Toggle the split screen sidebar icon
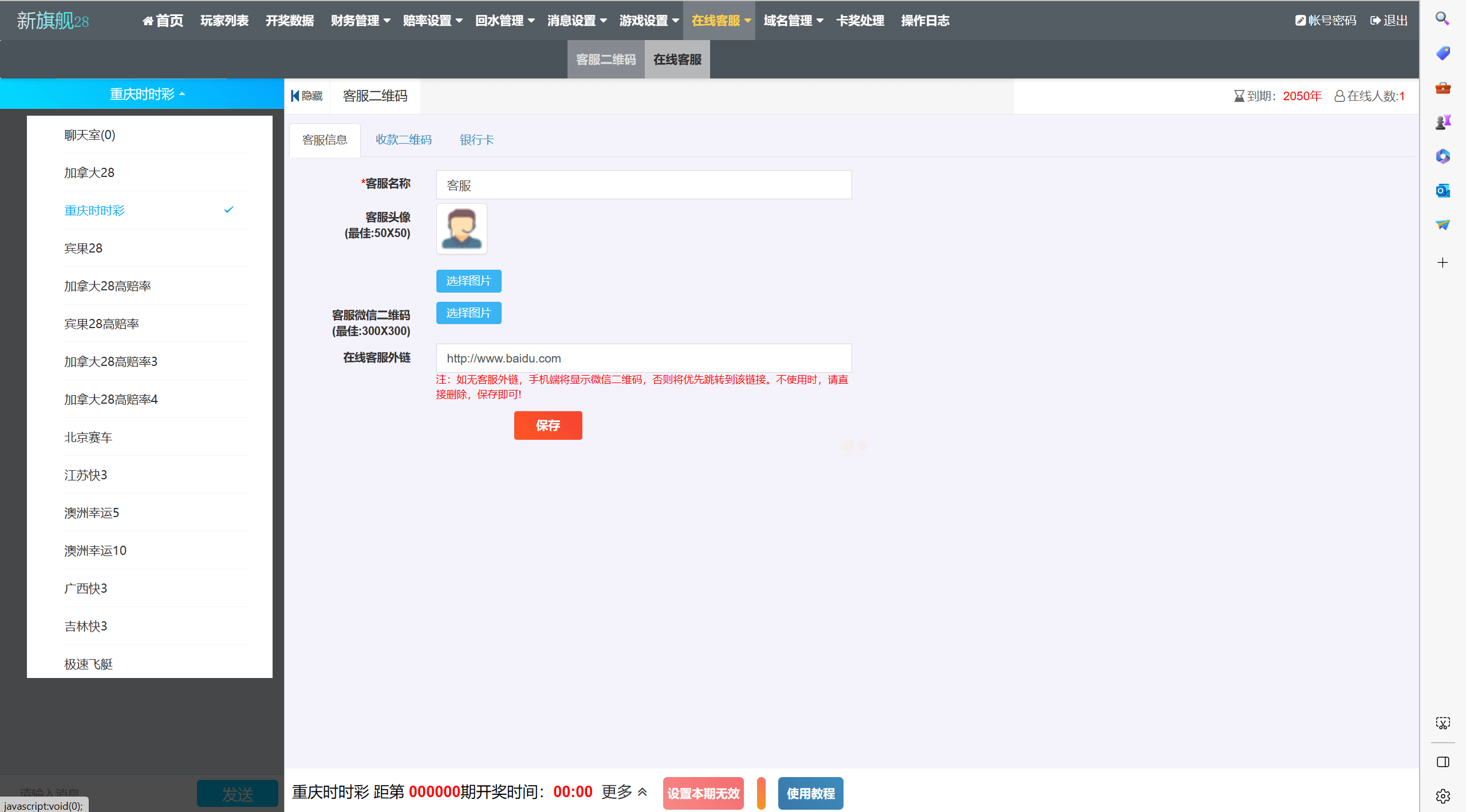 coord(1442,762)
